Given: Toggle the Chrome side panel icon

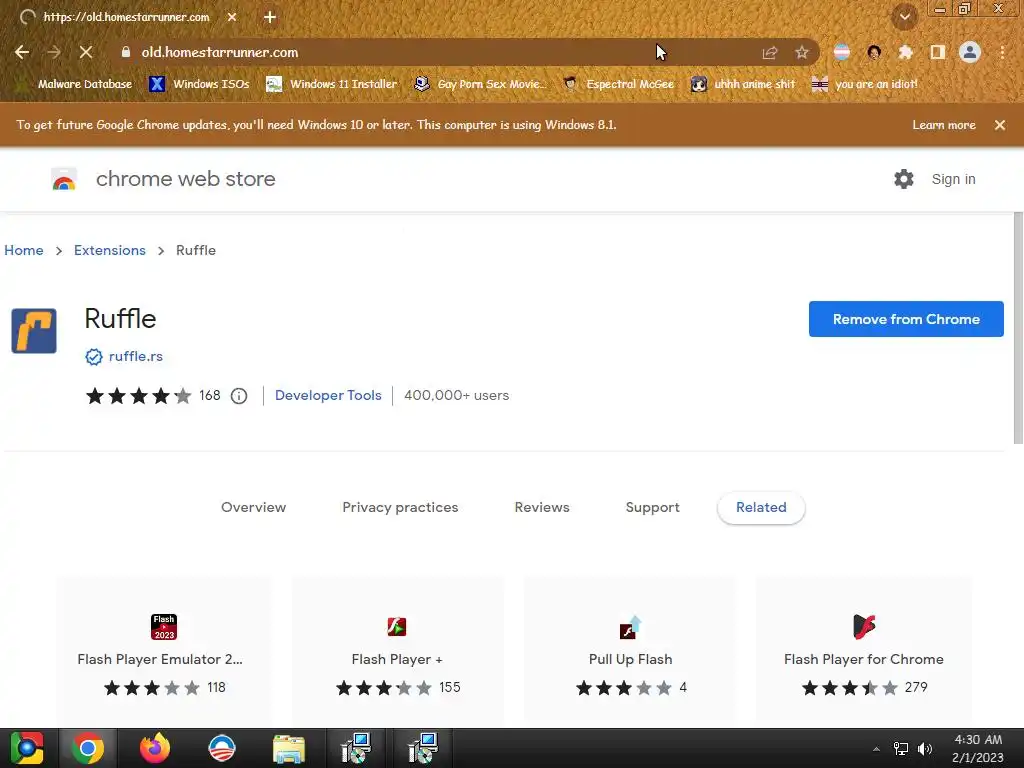Looking at the screenshot, I should tap(938, 52).
